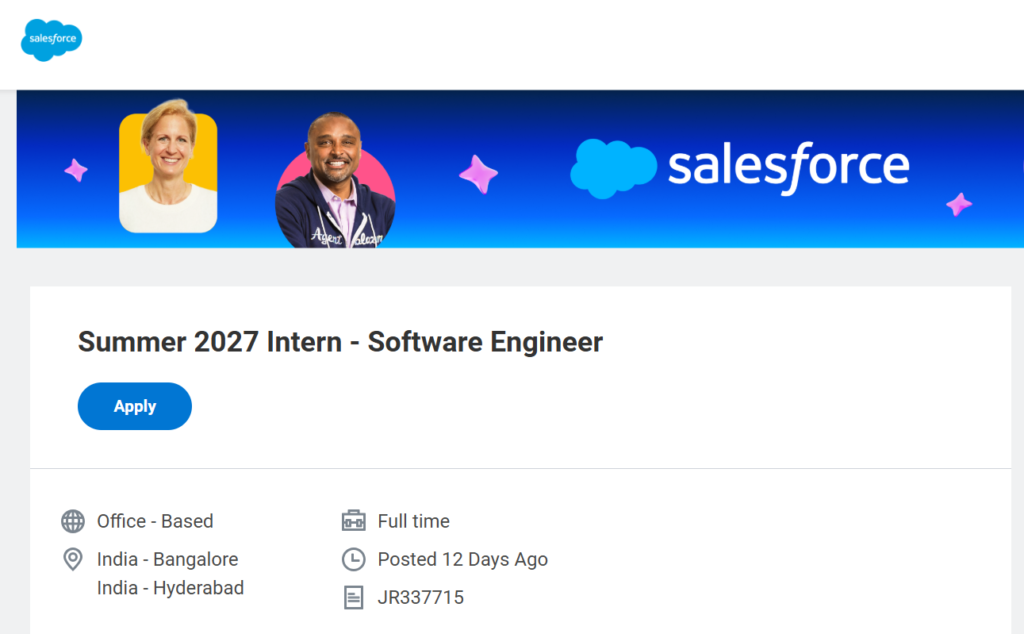This screenshot has height=634, width=1024.
Task: Click the briefcase icon beside Full time
Action: tap(353, 521)
